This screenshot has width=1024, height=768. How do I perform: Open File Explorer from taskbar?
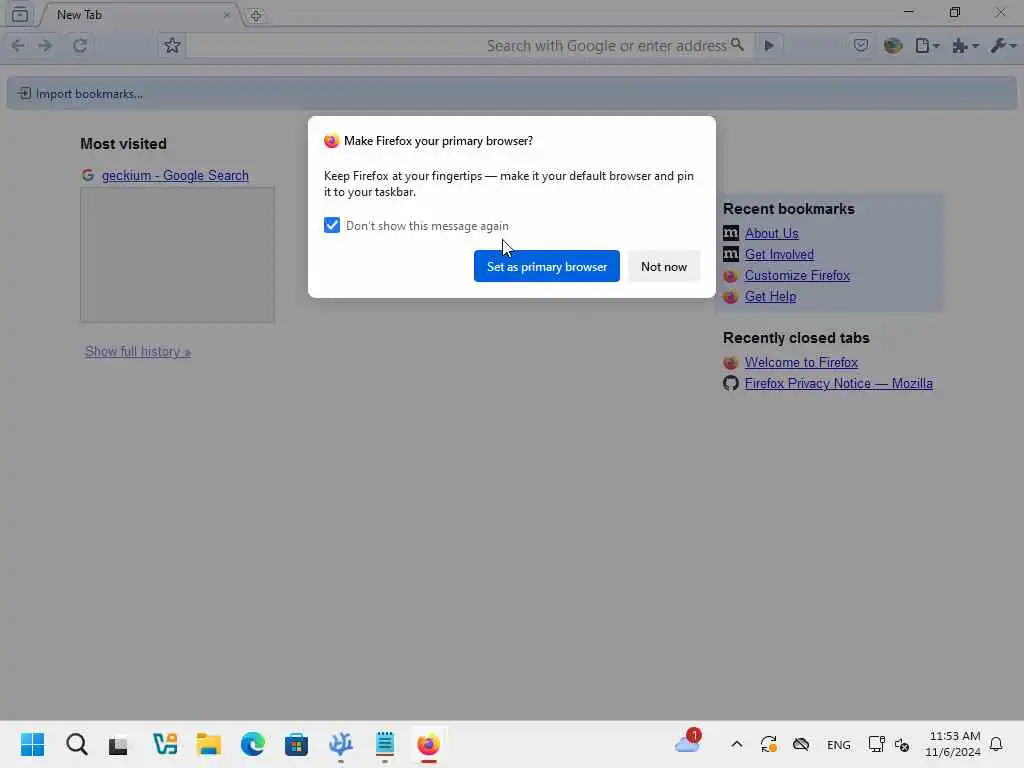[208, 744]
